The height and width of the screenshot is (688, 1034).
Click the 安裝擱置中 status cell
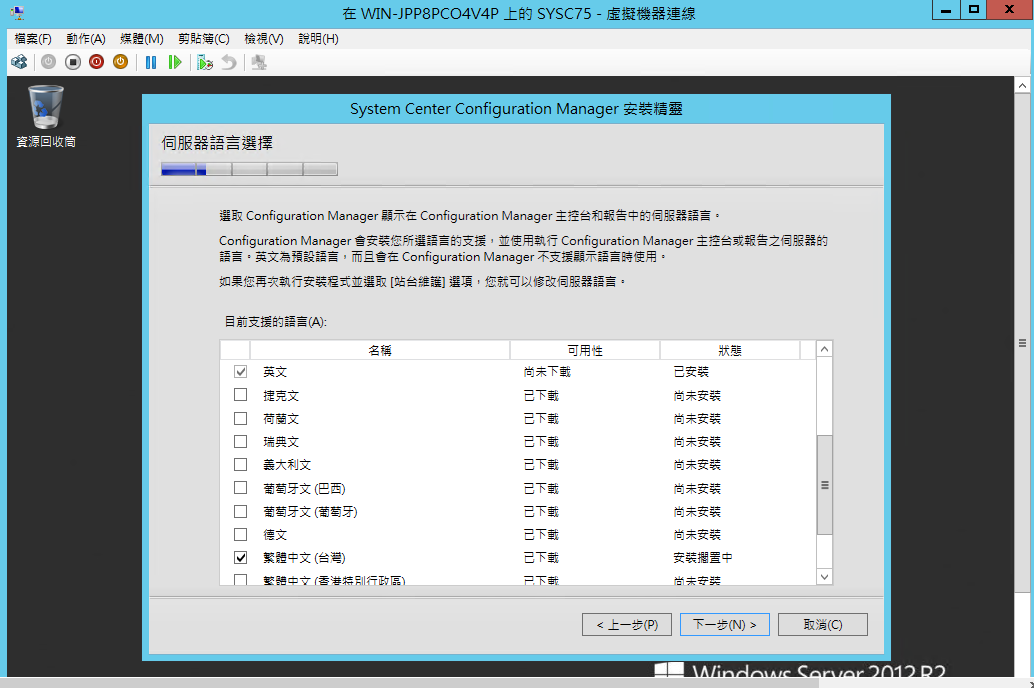703,558
